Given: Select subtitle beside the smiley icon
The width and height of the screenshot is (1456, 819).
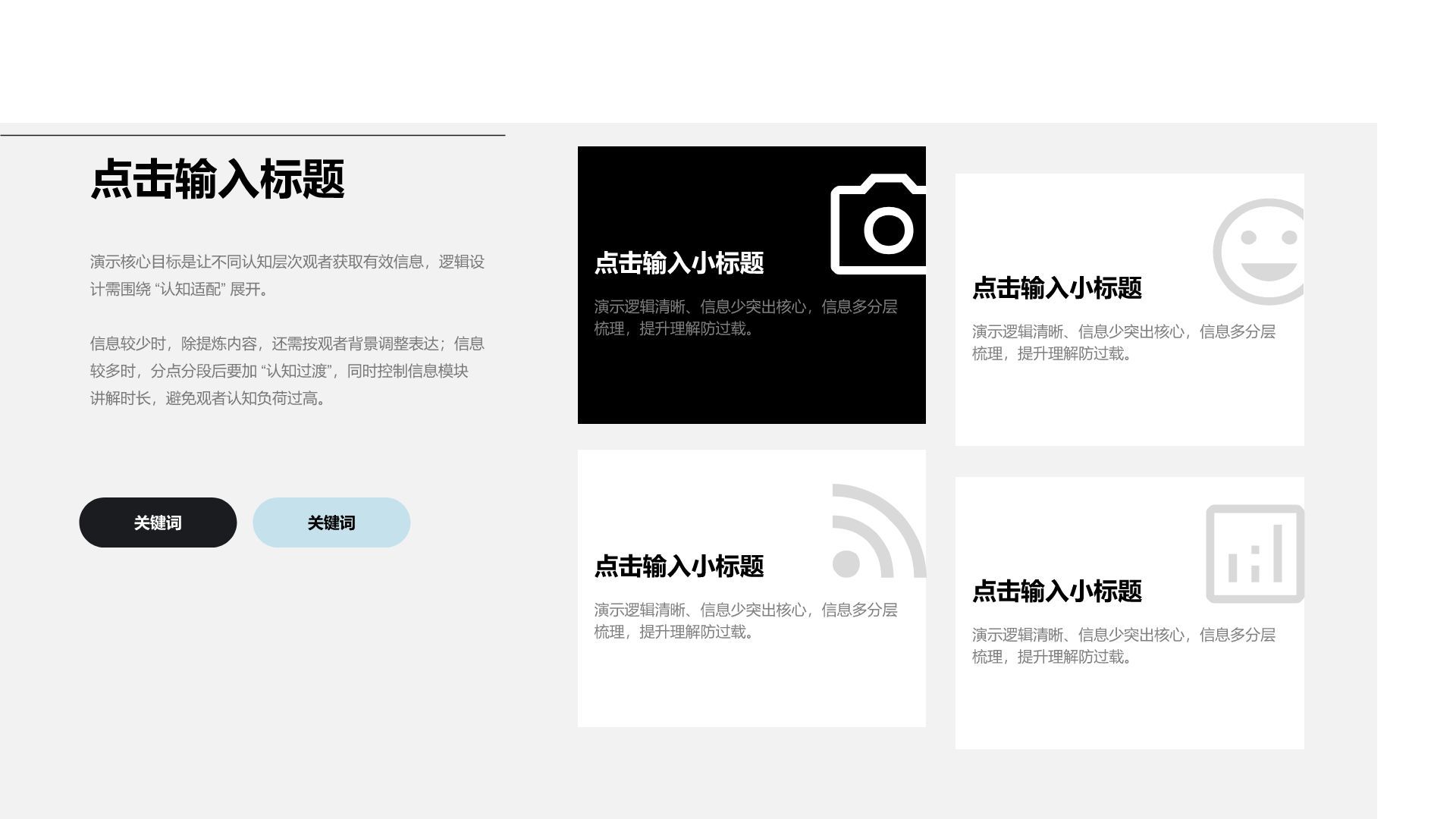Looking at the screenshot, I should tap(1056, 288).
